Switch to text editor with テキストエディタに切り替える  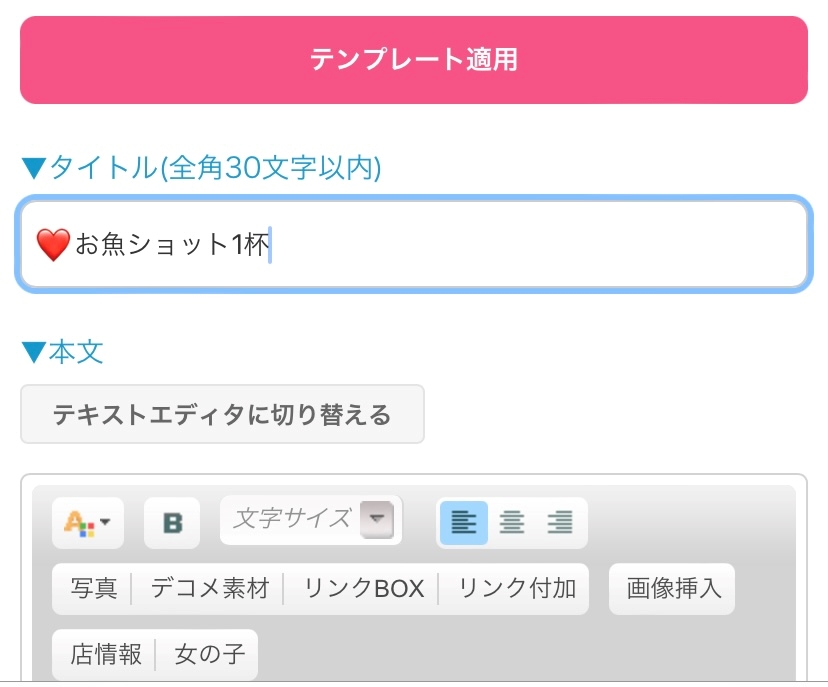pyautogui.click(x=222, y=414)
